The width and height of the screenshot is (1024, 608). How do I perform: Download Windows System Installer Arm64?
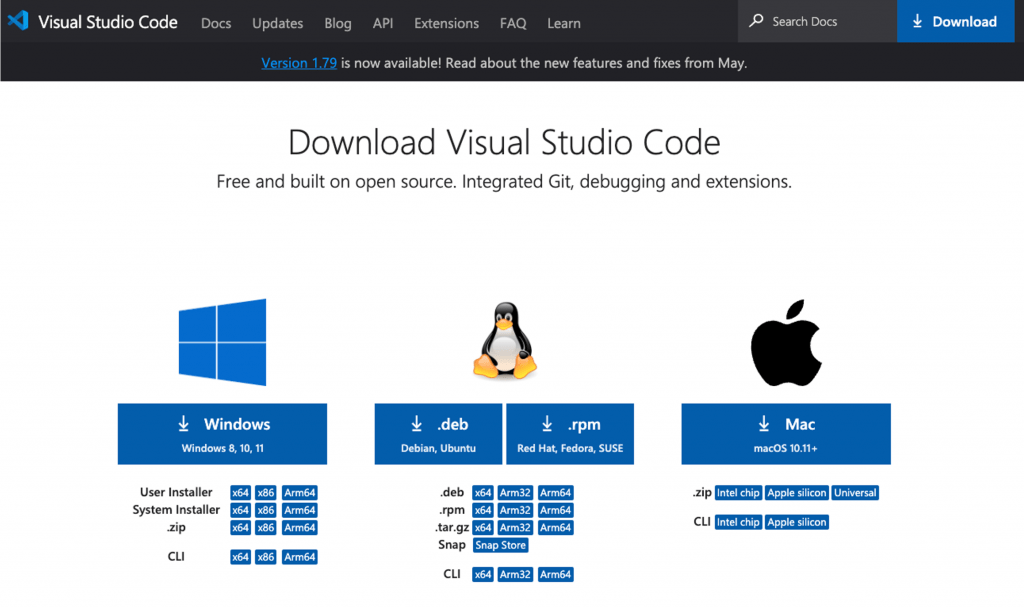(x=300, y=510)
